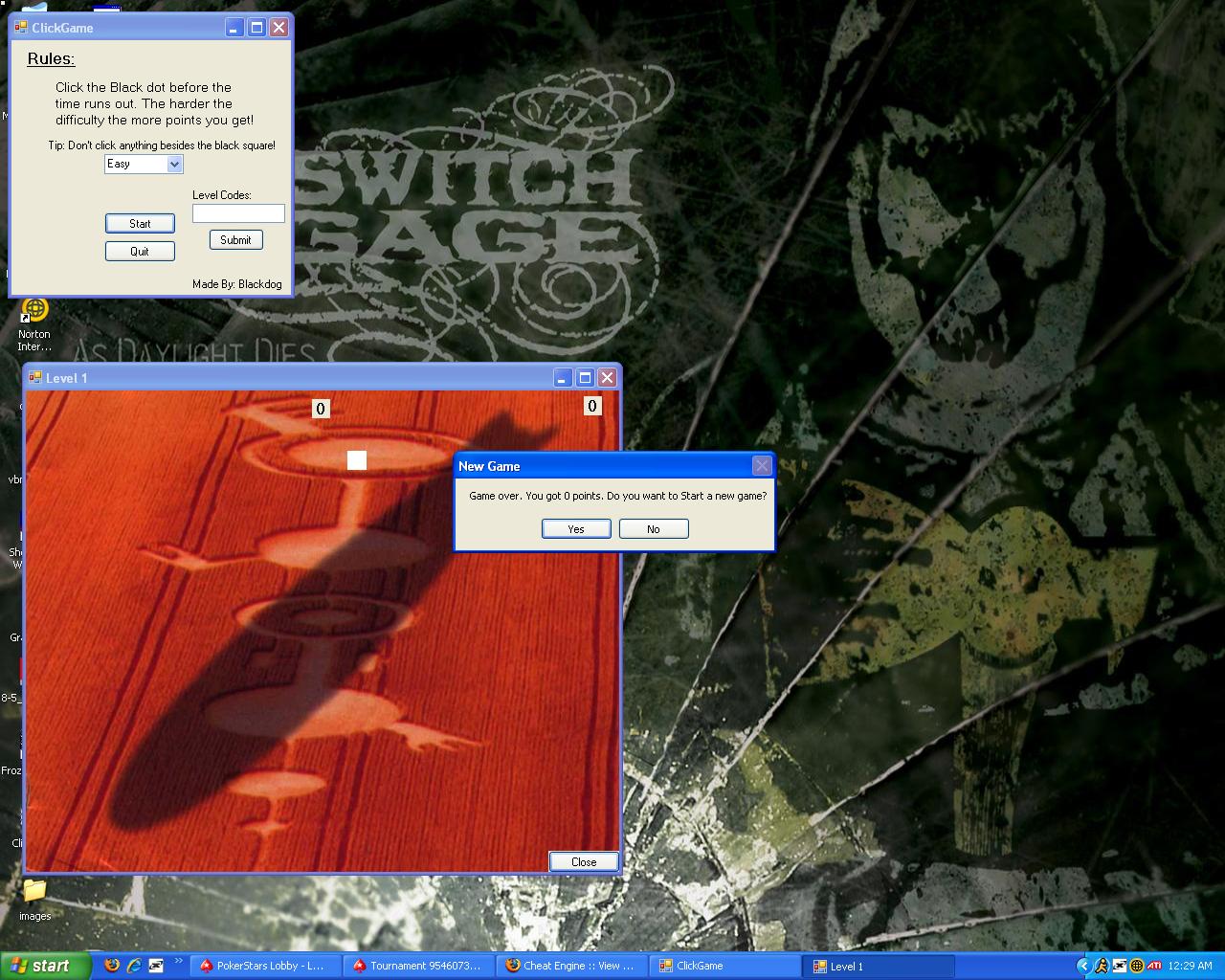Click Yes to start a new game
1225x980 pixels.
576,529
